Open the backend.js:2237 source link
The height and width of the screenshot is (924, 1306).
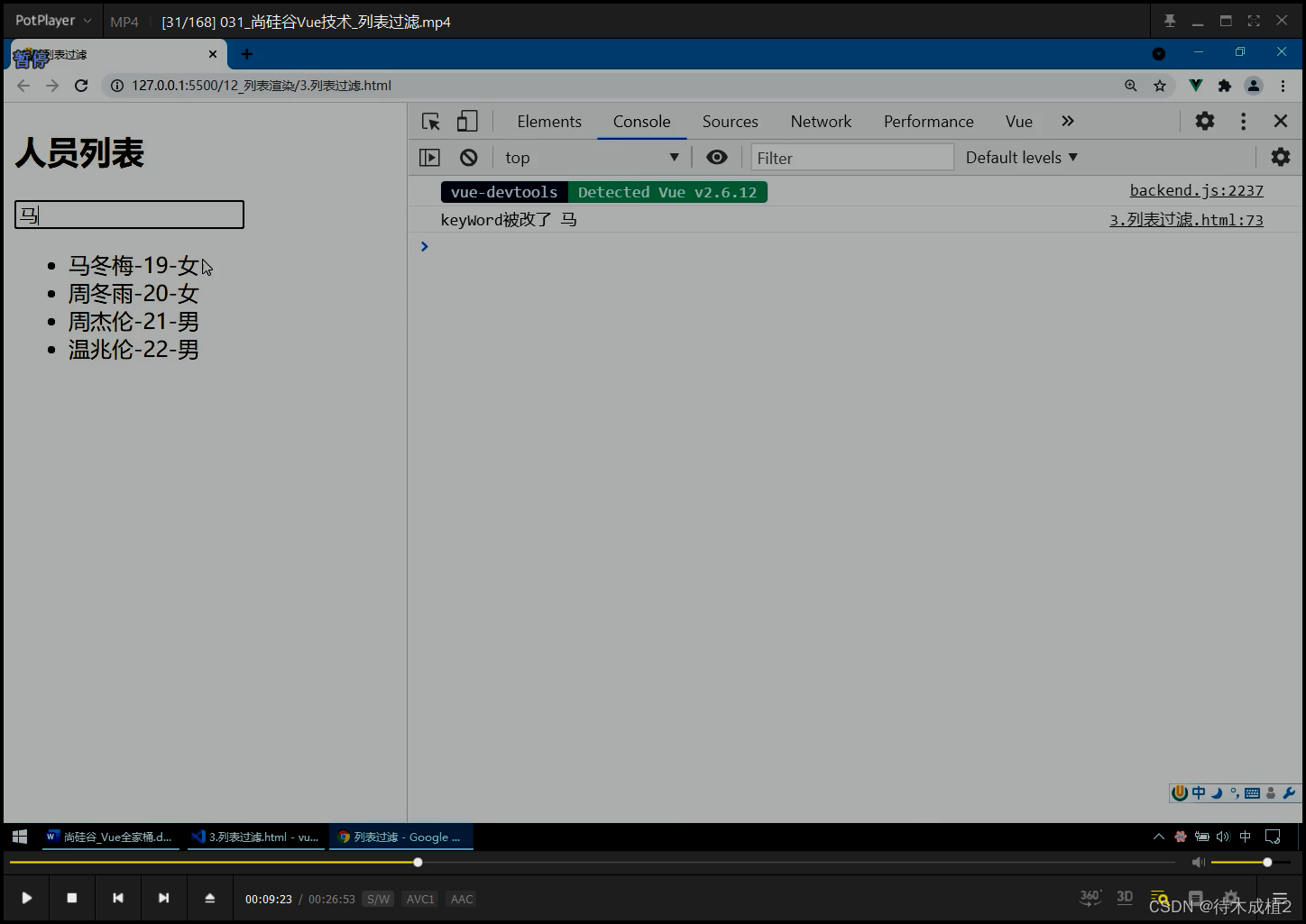(x=1196, y=190)
